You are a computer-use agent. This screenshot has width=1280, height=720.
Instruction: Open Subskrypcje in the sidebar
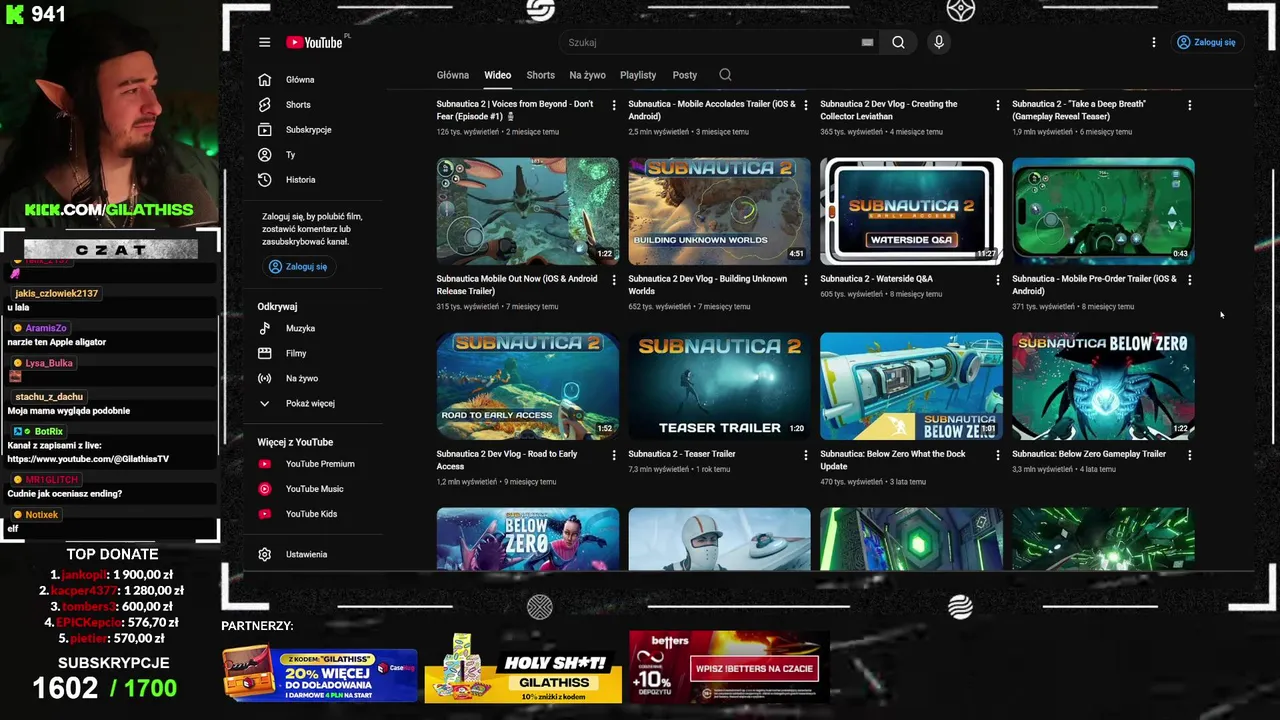[308, 130]
